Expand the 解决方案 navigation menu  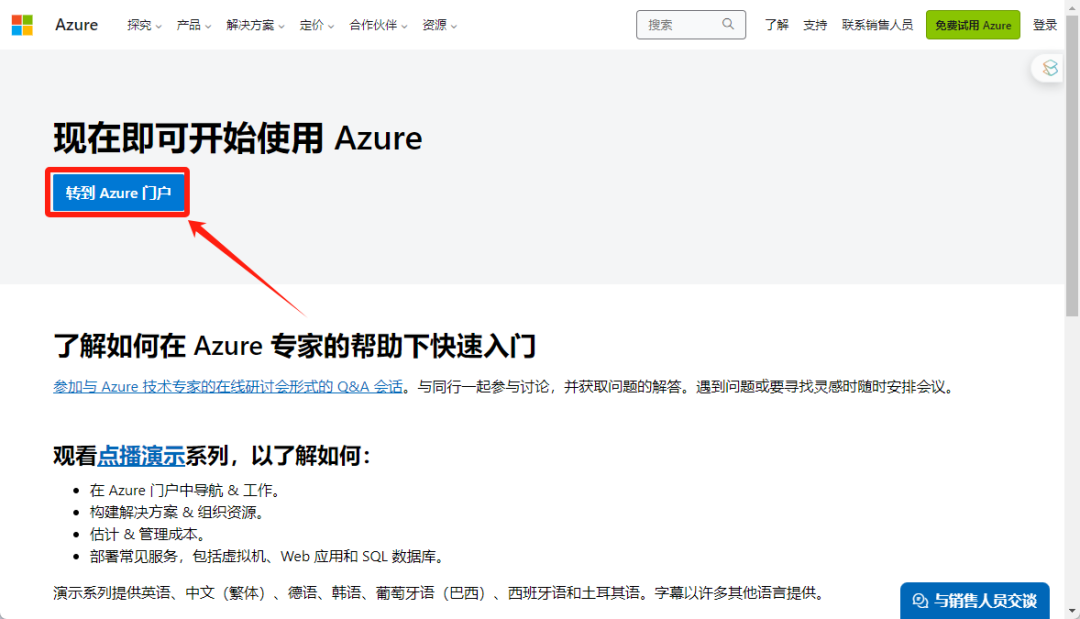click(x=249, y=25)
